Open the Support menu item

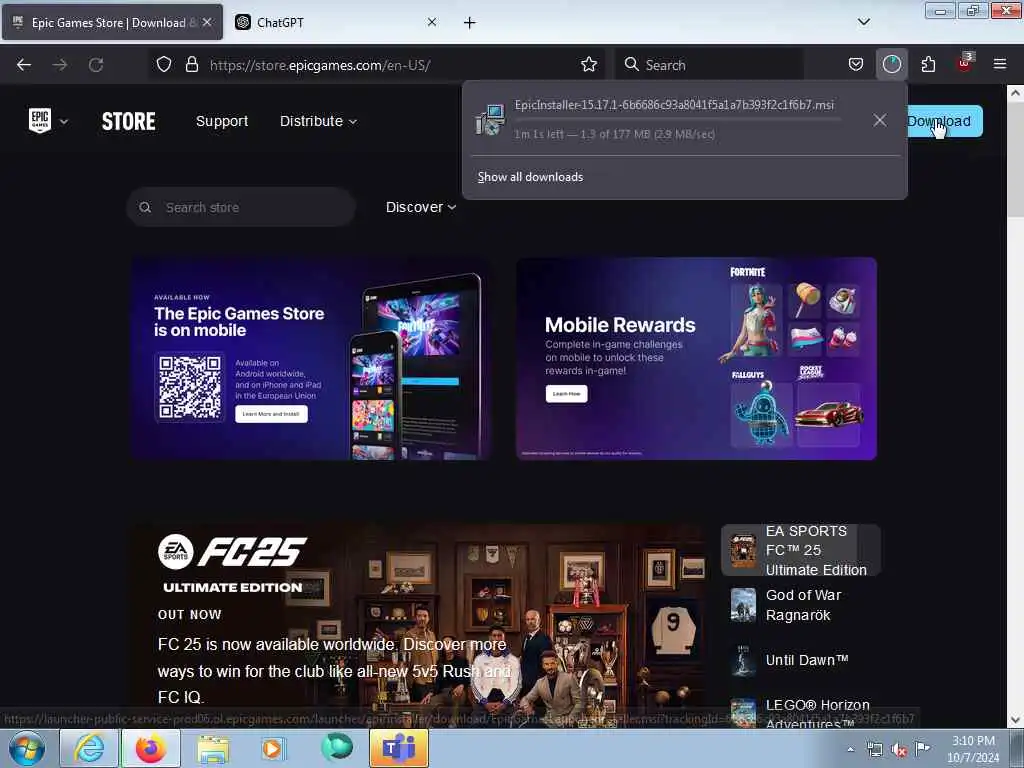click(222, 121)
